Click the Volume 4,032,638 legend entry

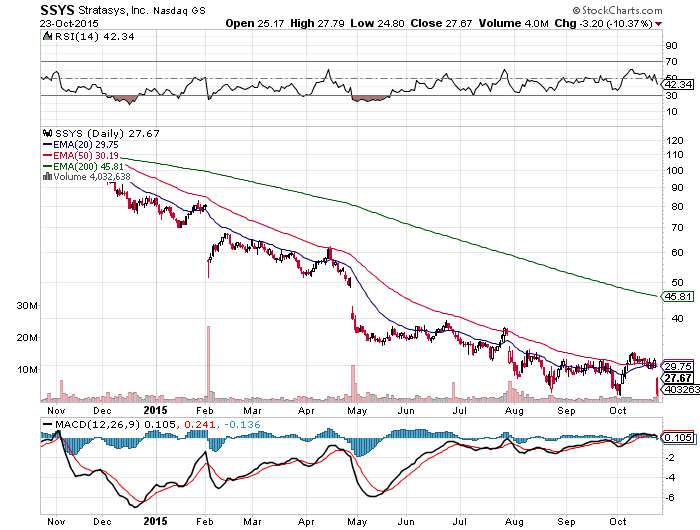pyautogui.click(x=92, y=177)
